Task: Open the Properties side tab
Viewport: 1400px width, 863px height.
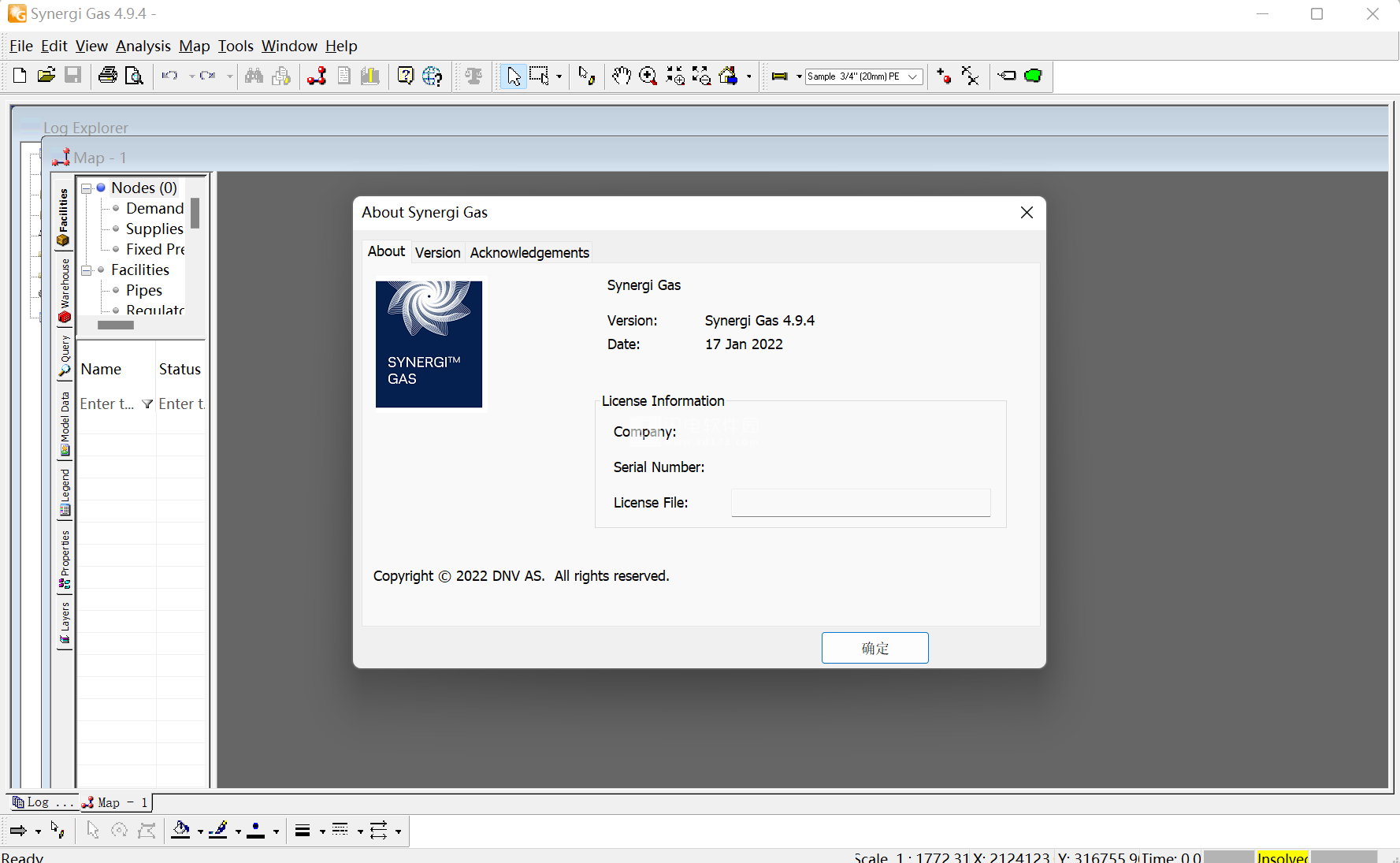Action: pos(64,560)
